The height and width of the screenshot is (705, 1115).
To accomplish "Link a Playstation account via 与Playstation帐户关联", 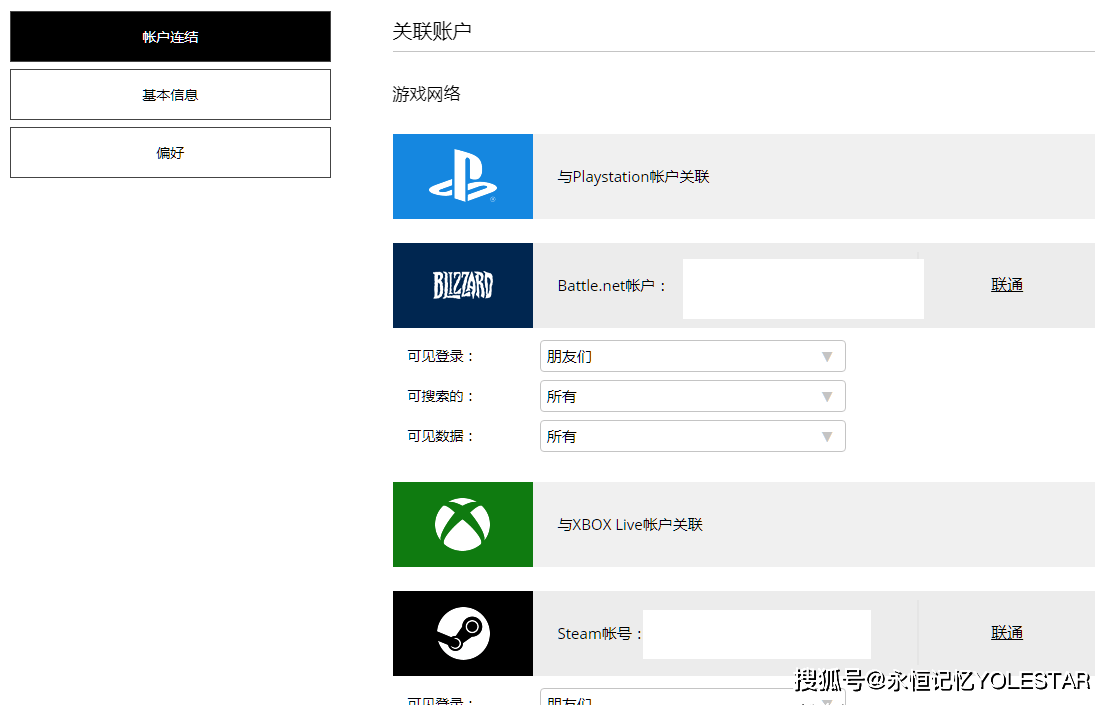I will point(634,176).
